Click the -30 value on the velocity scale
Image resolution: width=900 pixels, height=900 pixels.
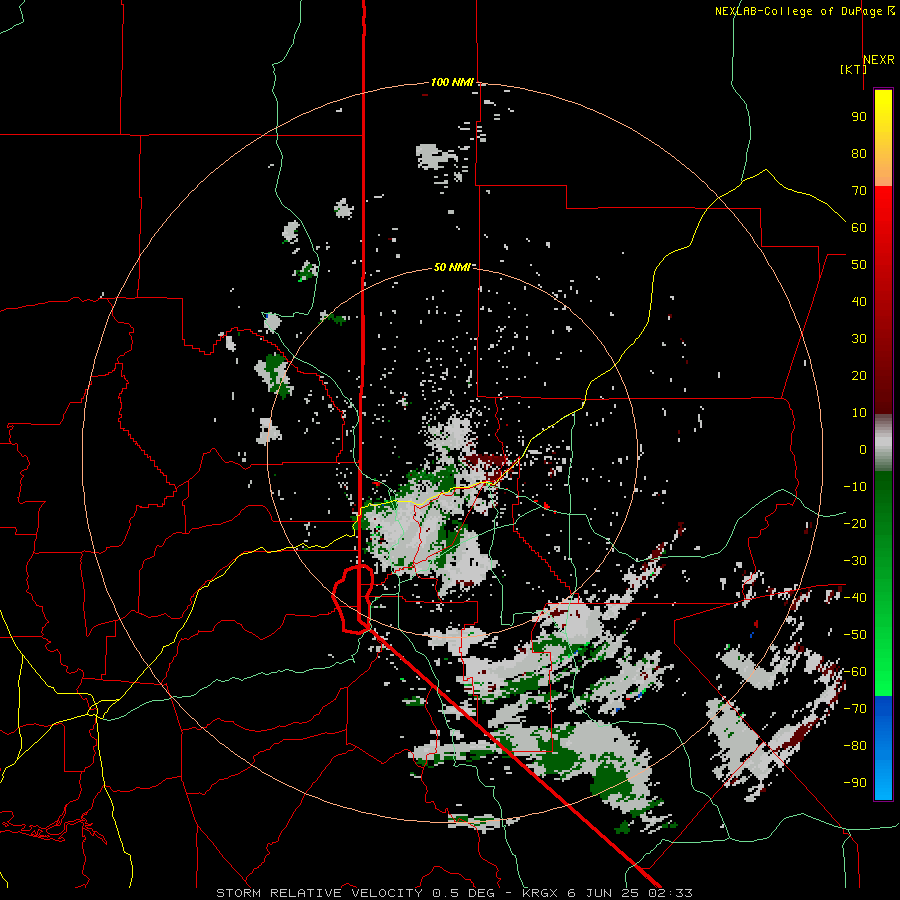click(855, 561)
